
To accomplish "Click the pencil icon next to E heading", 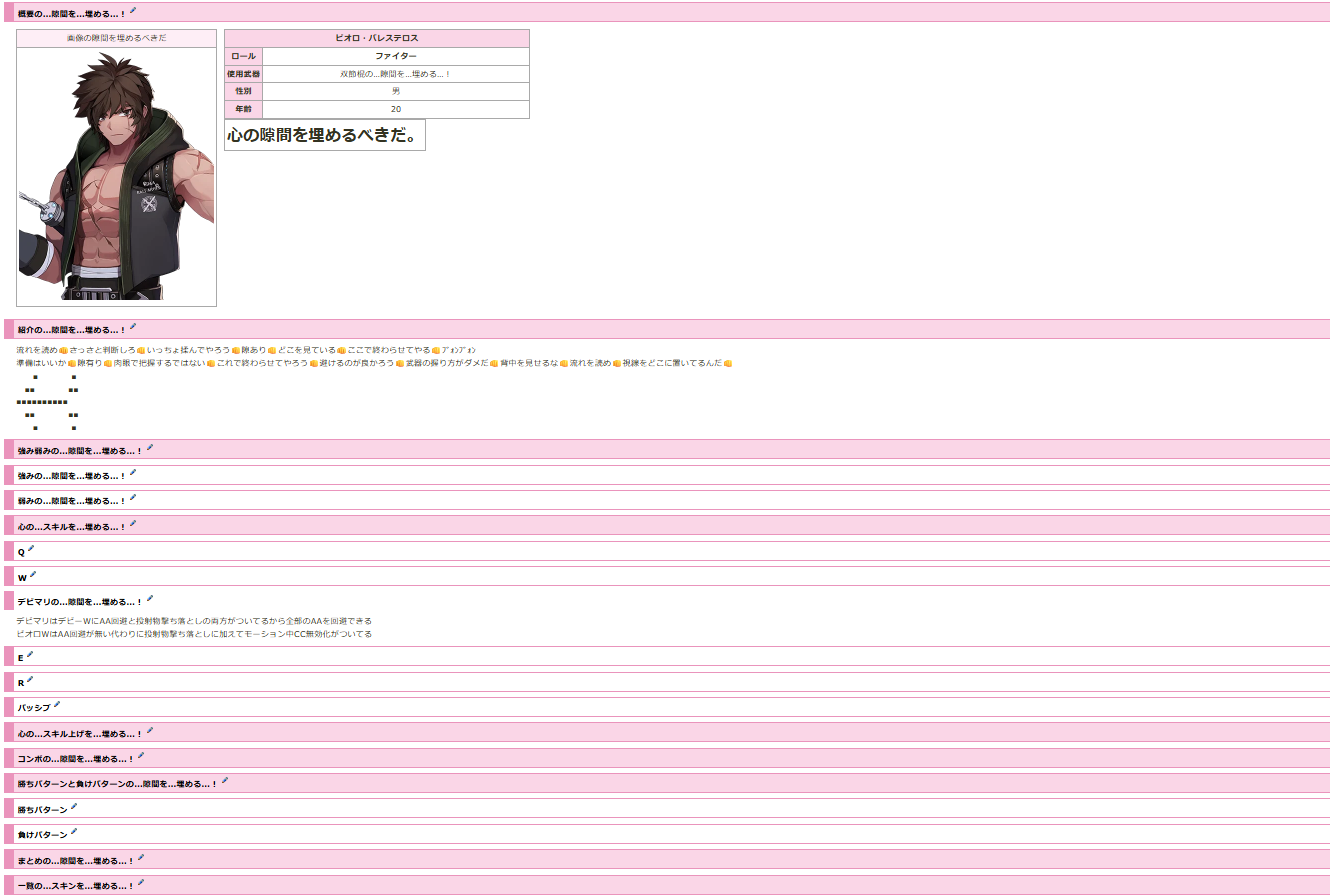I will 30,655.
